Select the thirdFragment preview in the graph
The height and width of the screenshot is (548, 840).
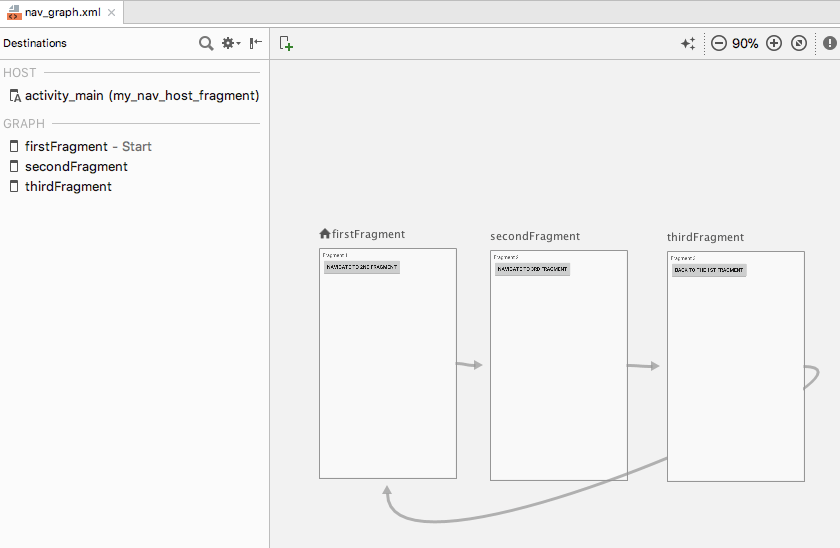point(736,366)
